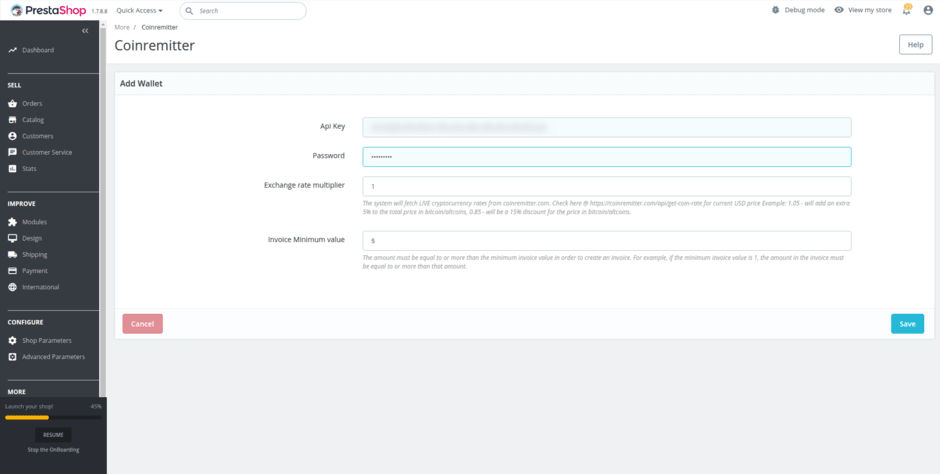The height and width of the screenshot is (474, 940).
Task: Click the PrestaShop logo
Action: tap(49, 10)
